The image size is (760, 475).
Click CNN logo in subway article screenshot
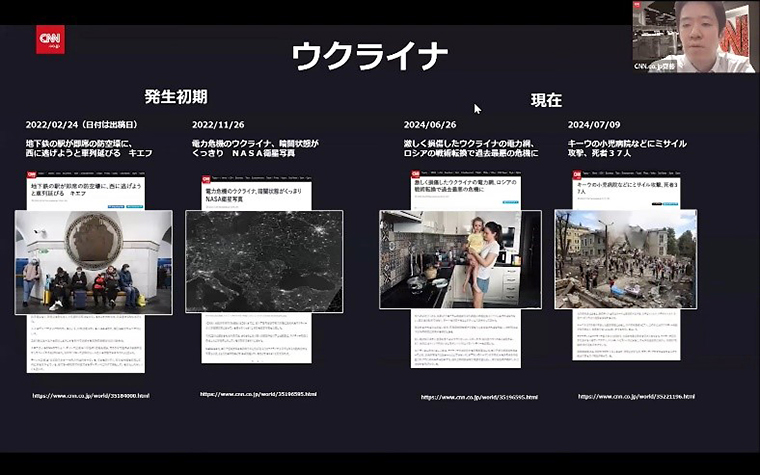(x=32, y=174)
